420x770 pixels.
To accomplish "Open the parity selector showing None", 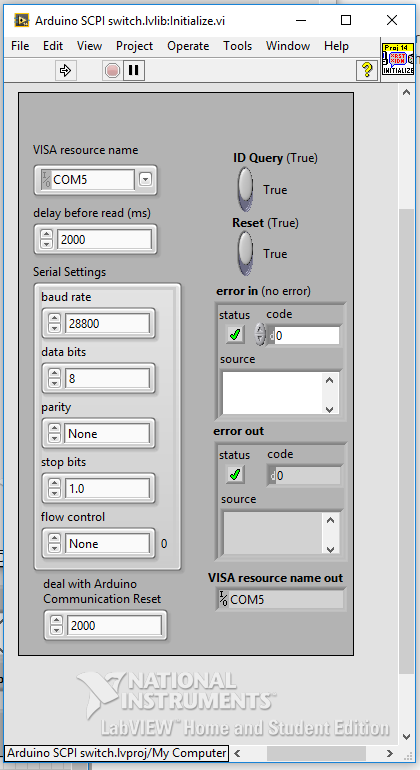I will (x=107, y=434).
